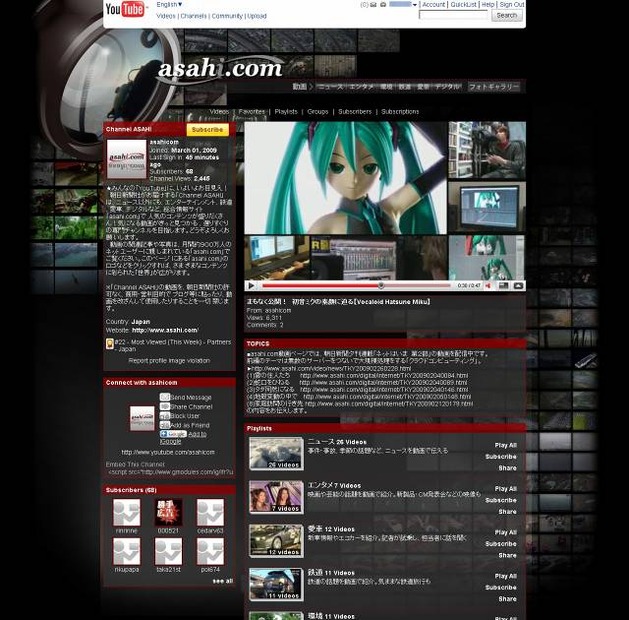Click the Add to Google badge
The image size is (629, 620).
click(173, 434)
